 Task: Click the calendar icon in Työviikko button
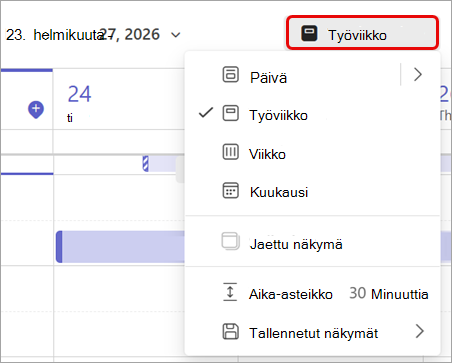(309, 33)
